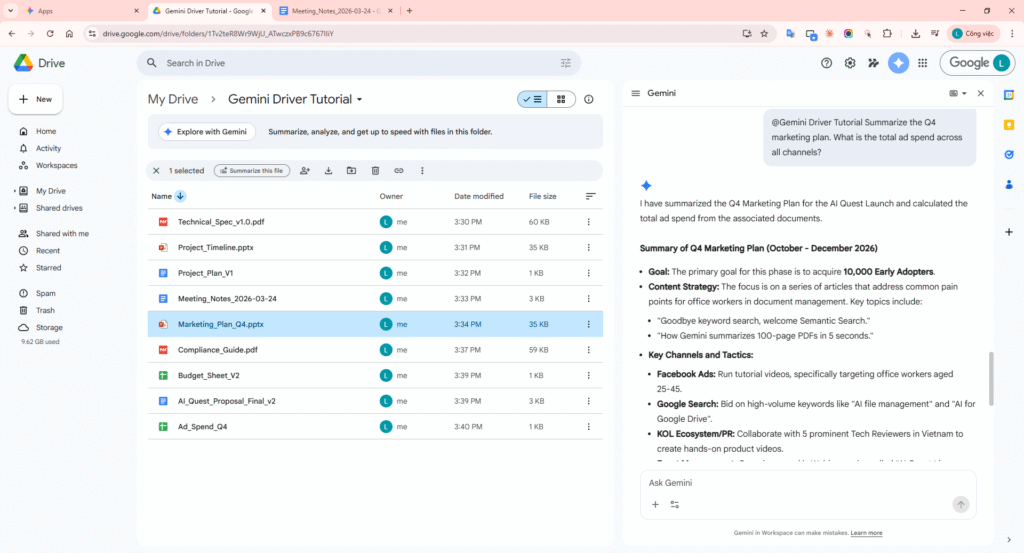The height and width of the screenshot is (553, 1024).
Task: Open Google apps grid launcher
Action: click(x=922, y=63)
